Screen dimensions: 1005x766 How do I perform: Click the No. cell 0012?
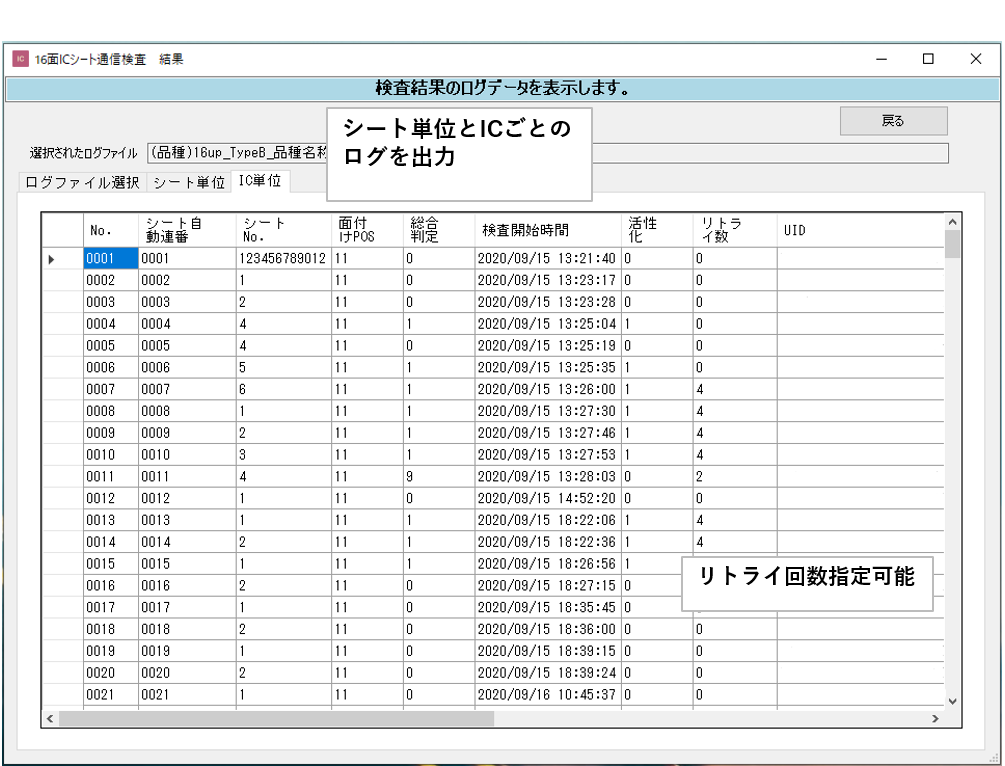click(111, 499)
